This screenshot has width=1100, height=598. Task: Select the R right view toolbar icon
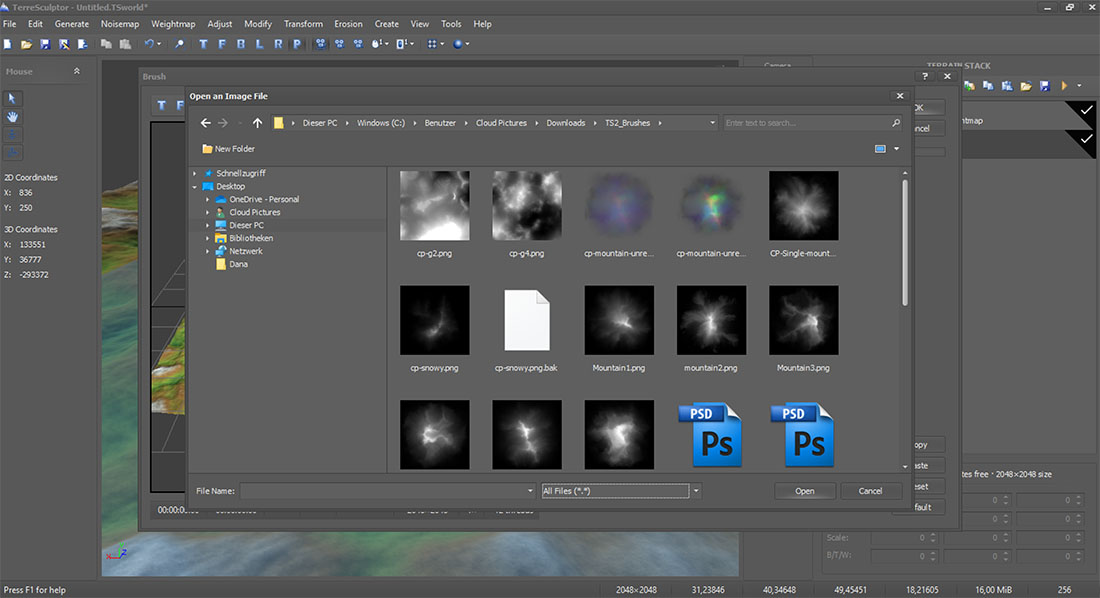[279, 44]
